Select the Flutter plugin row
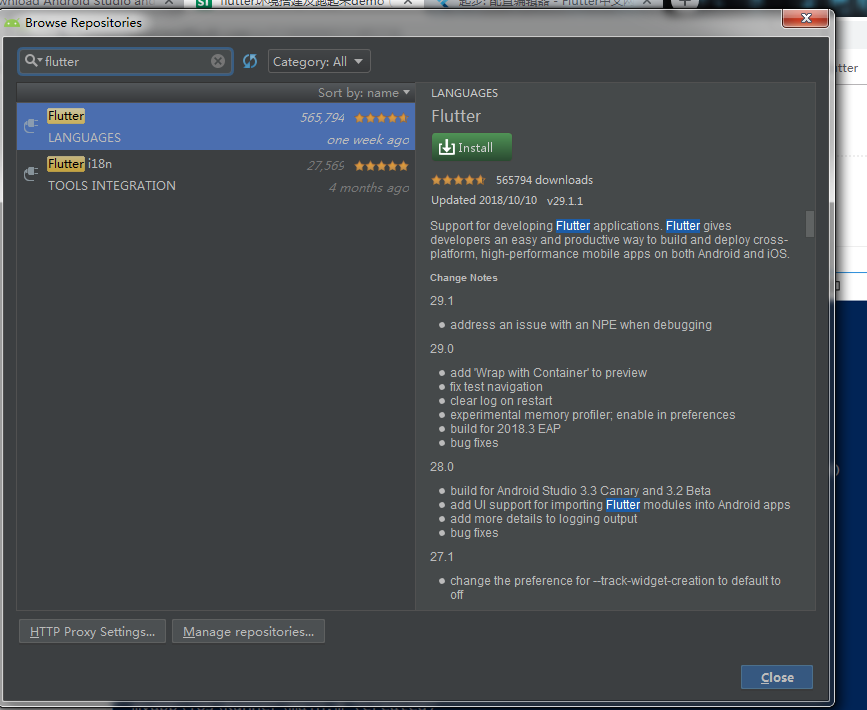Screen dimensions: 867x710 (216, 126)
